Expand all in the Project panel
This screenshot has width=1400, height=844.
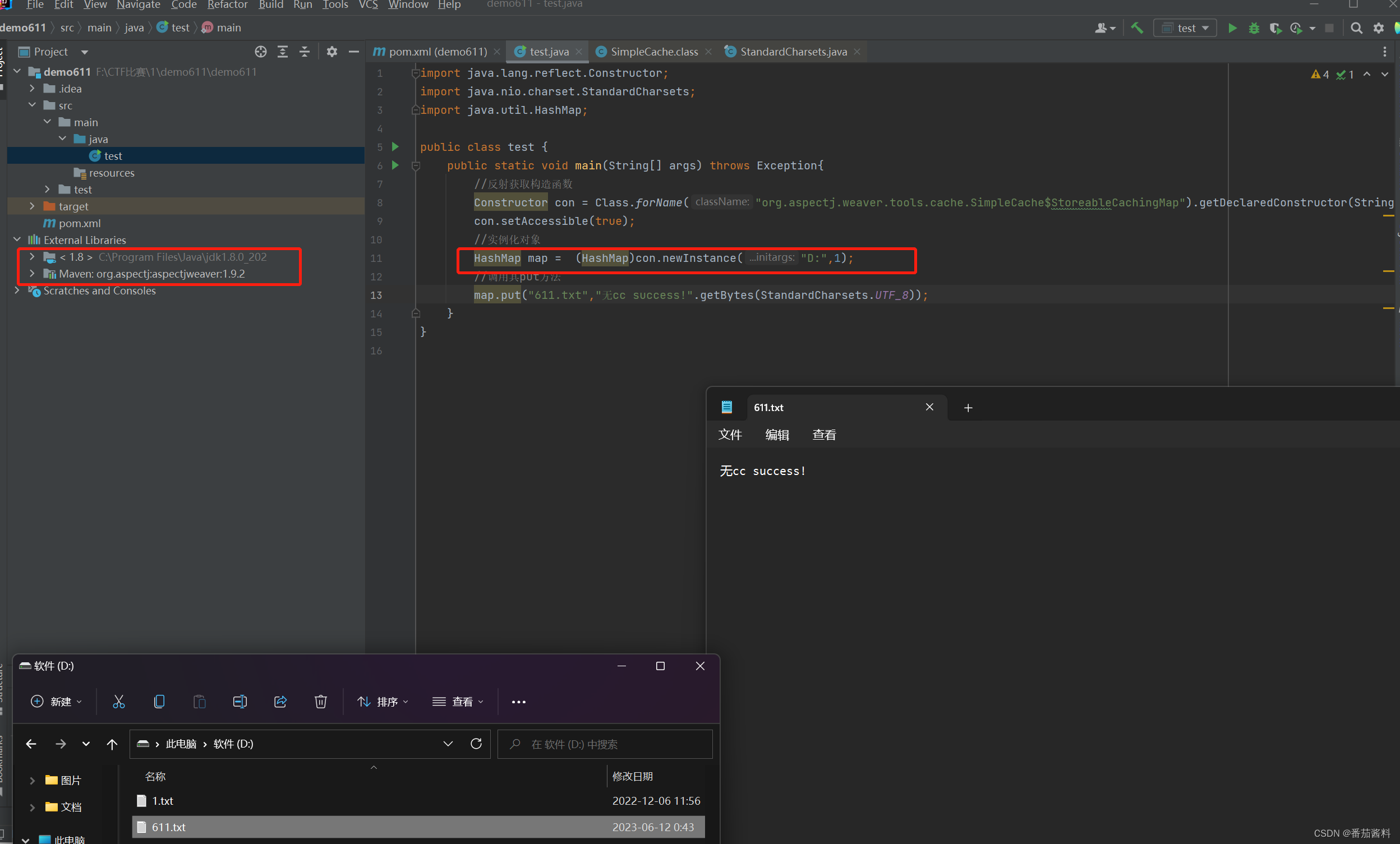tap(282, 52)
